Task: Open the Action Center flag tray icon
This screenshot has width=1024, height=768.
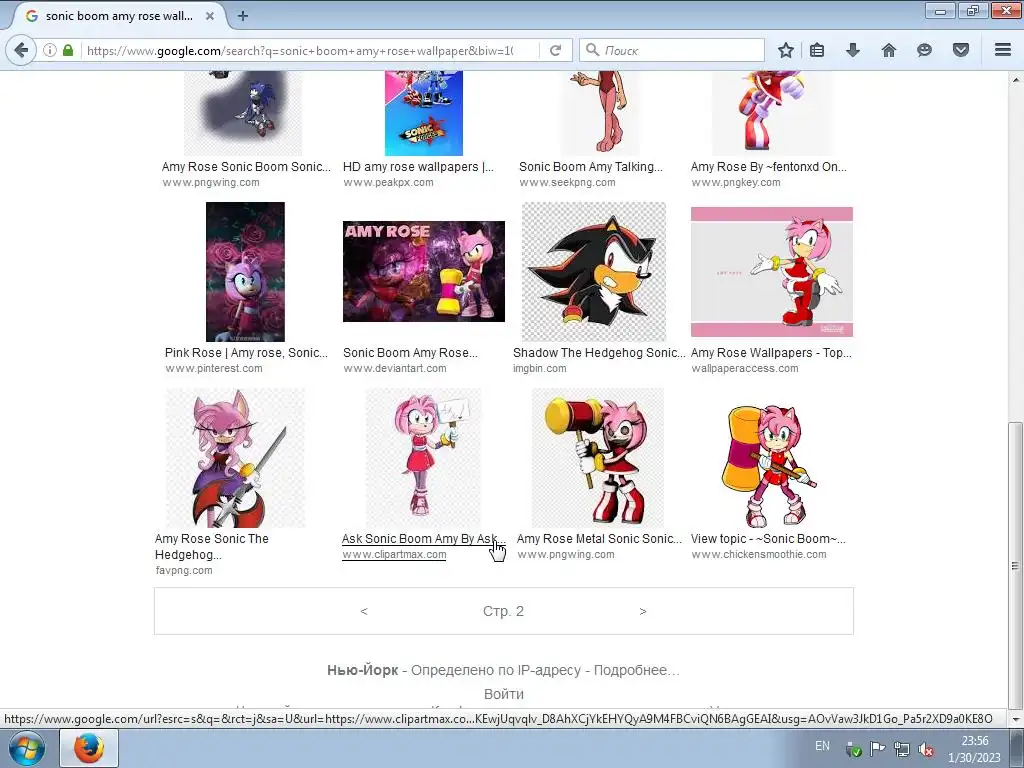Action: tap(878, 749)
